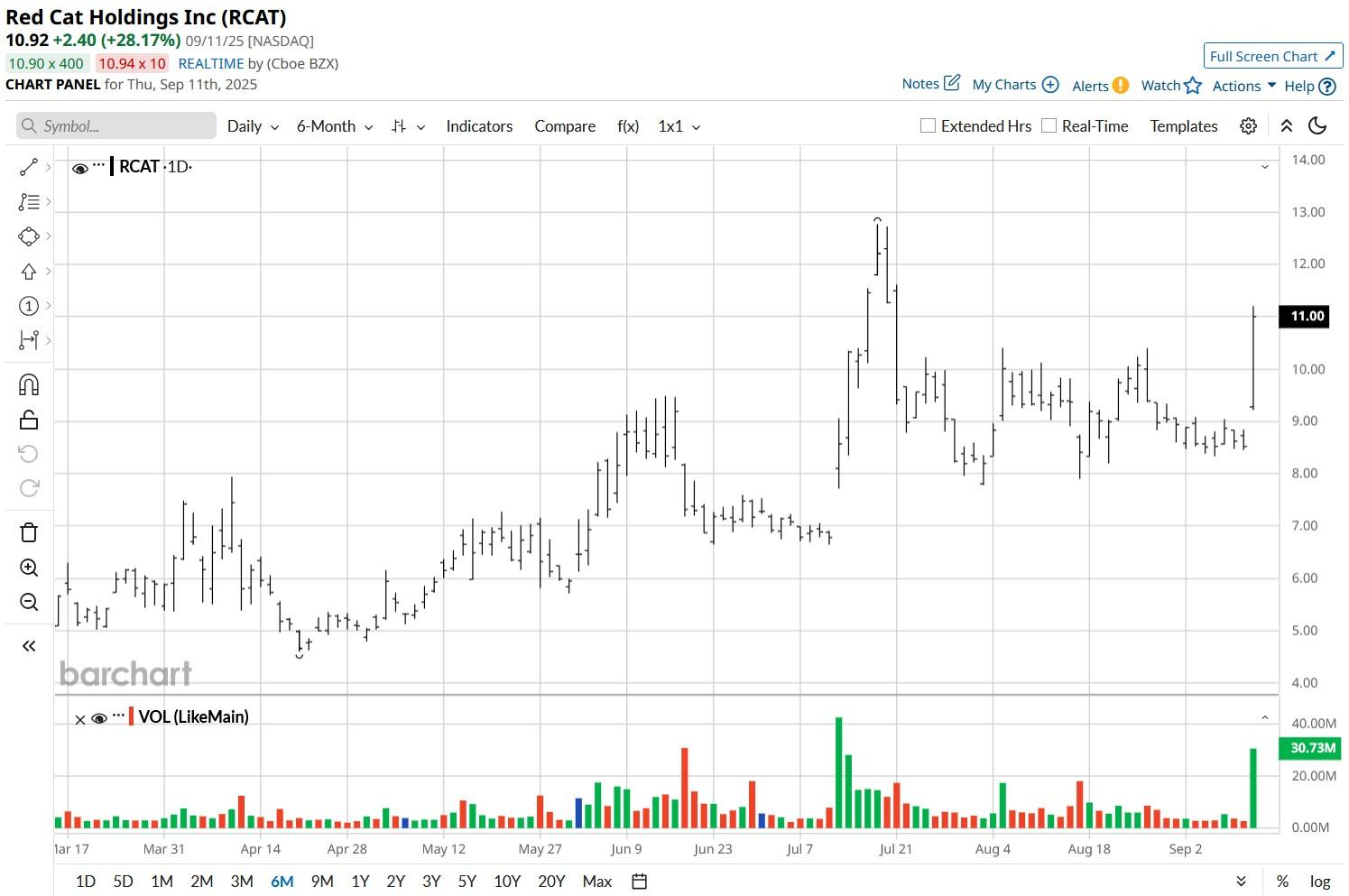Image resolution: width=1349 pixels, height=896 pixels.
Task: Redo the chart action
Action: tap(29, 488)
